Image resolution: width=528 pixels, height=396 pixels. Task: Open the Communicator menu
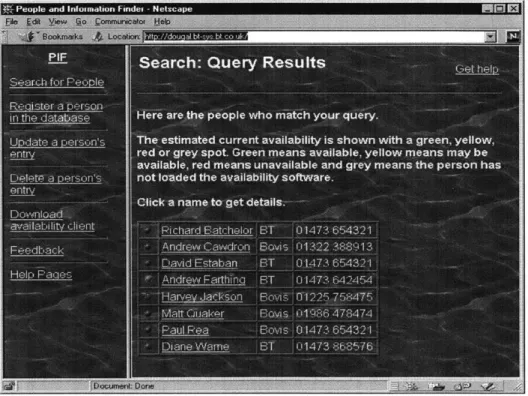(x=120, y=22)
